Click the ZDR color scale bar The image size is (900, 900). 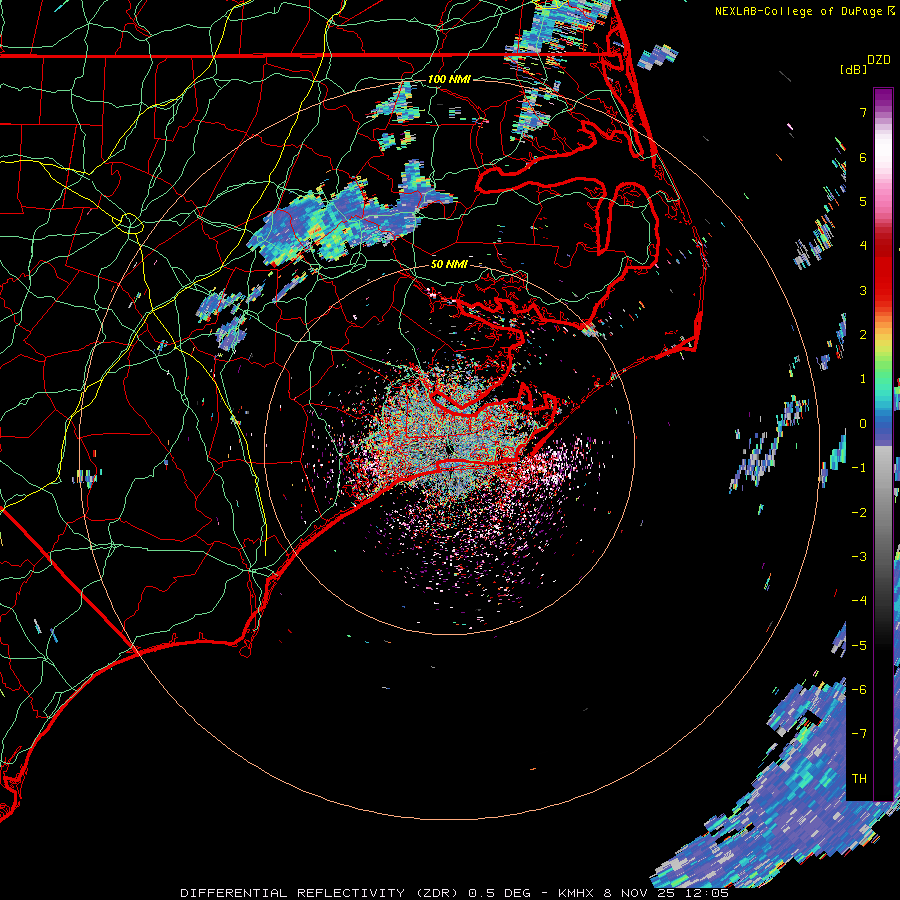[x=883, y=444]
